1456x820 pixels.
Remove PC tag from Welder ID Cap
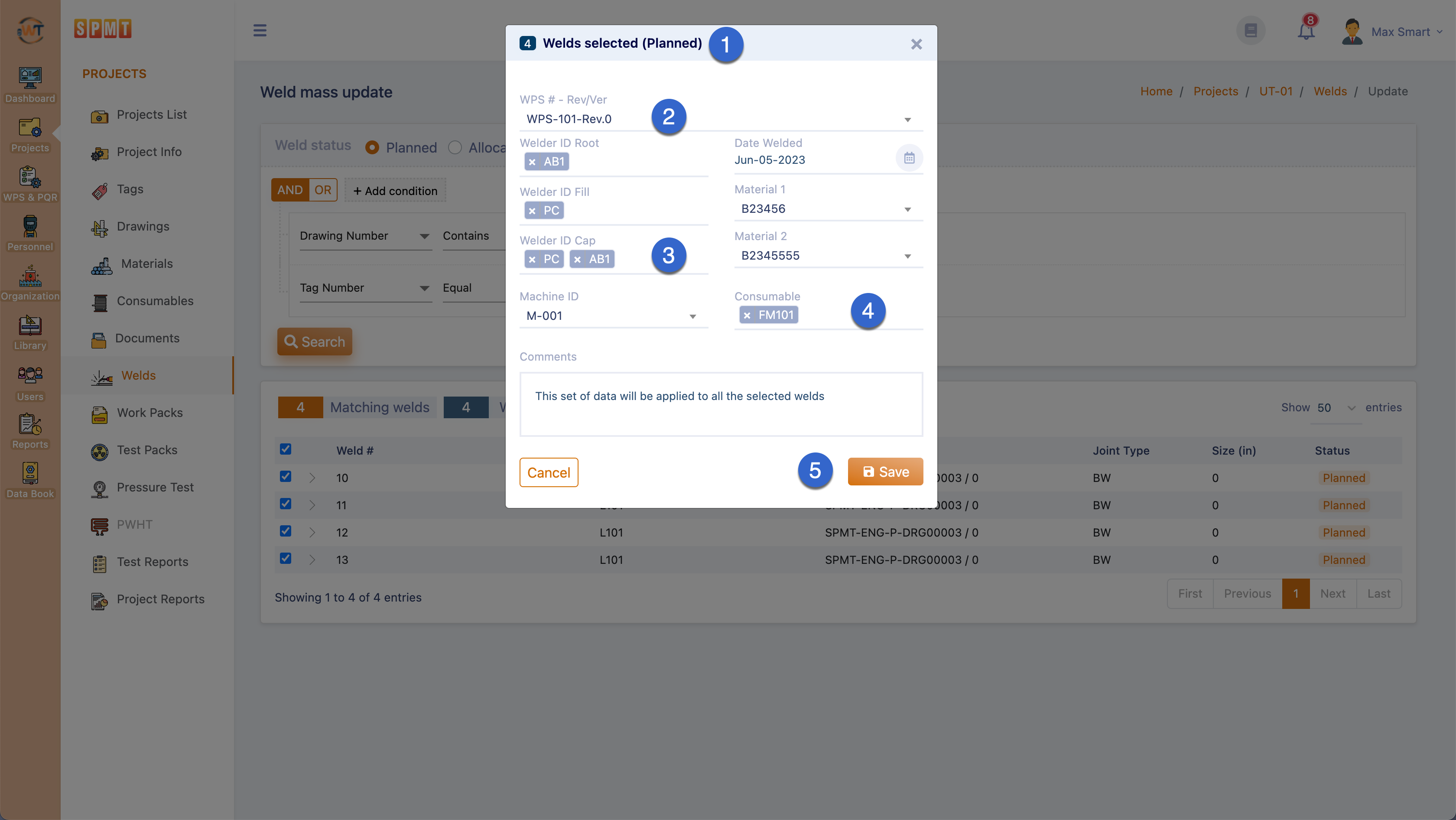(x=532, y=260)
